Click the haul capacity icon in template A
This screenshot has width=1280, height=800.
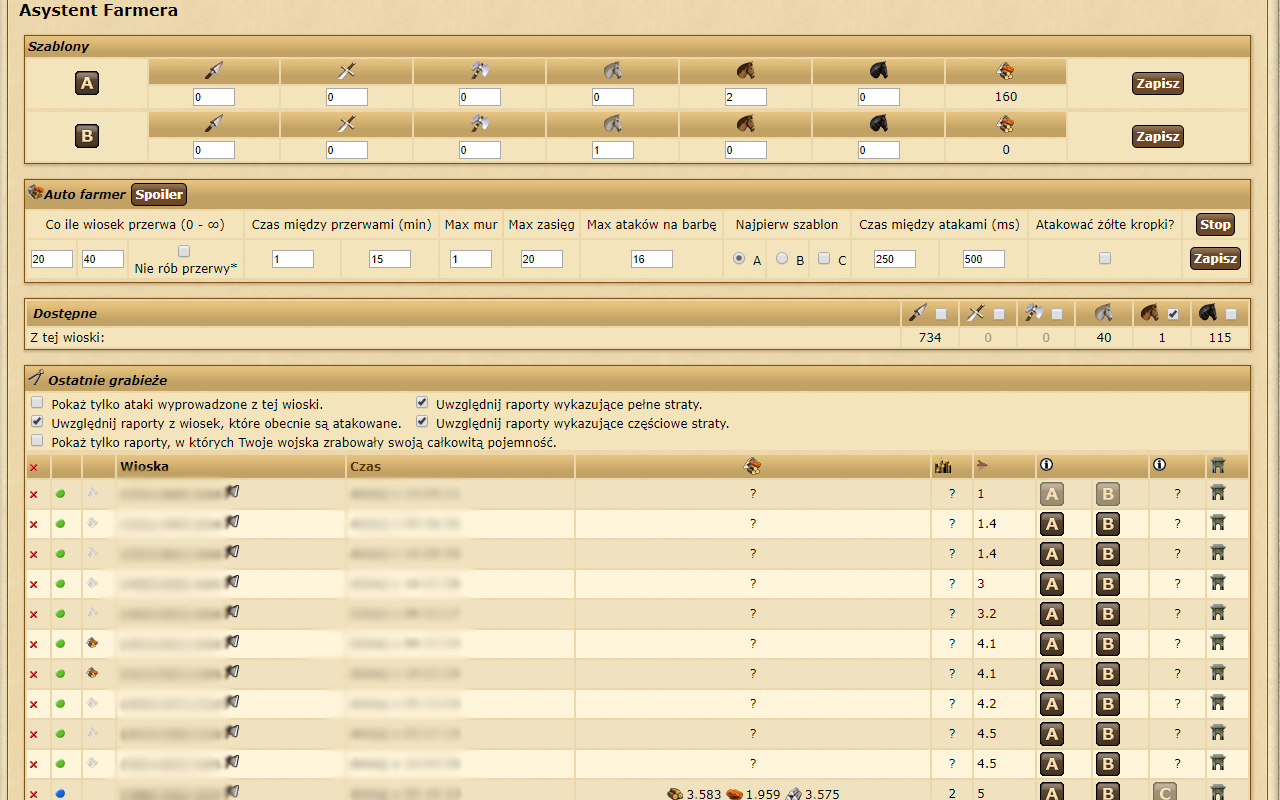click(1006, 71)
